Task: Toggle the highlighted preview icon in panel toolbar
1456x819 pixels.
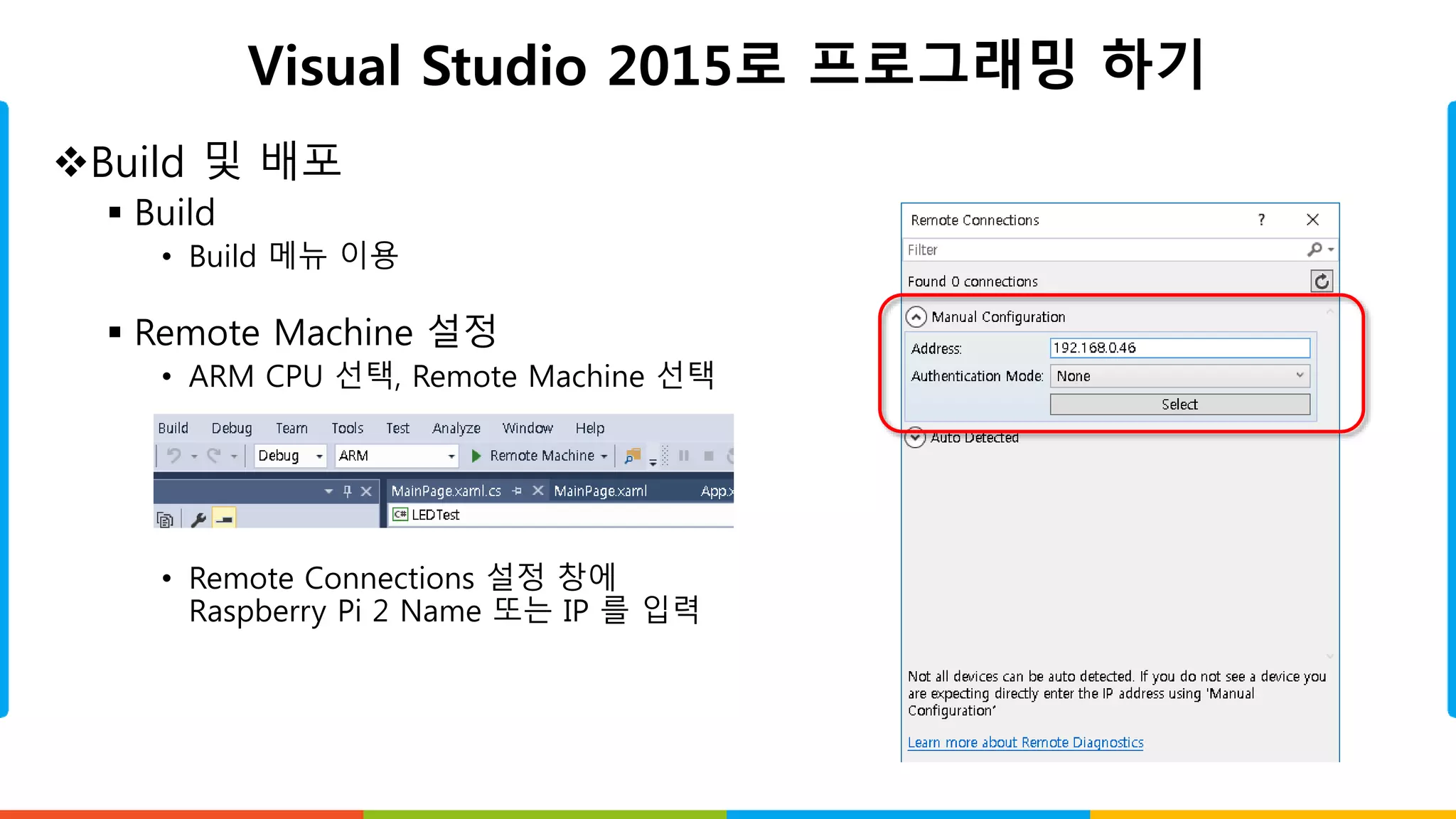Action: tap(225, 519)
